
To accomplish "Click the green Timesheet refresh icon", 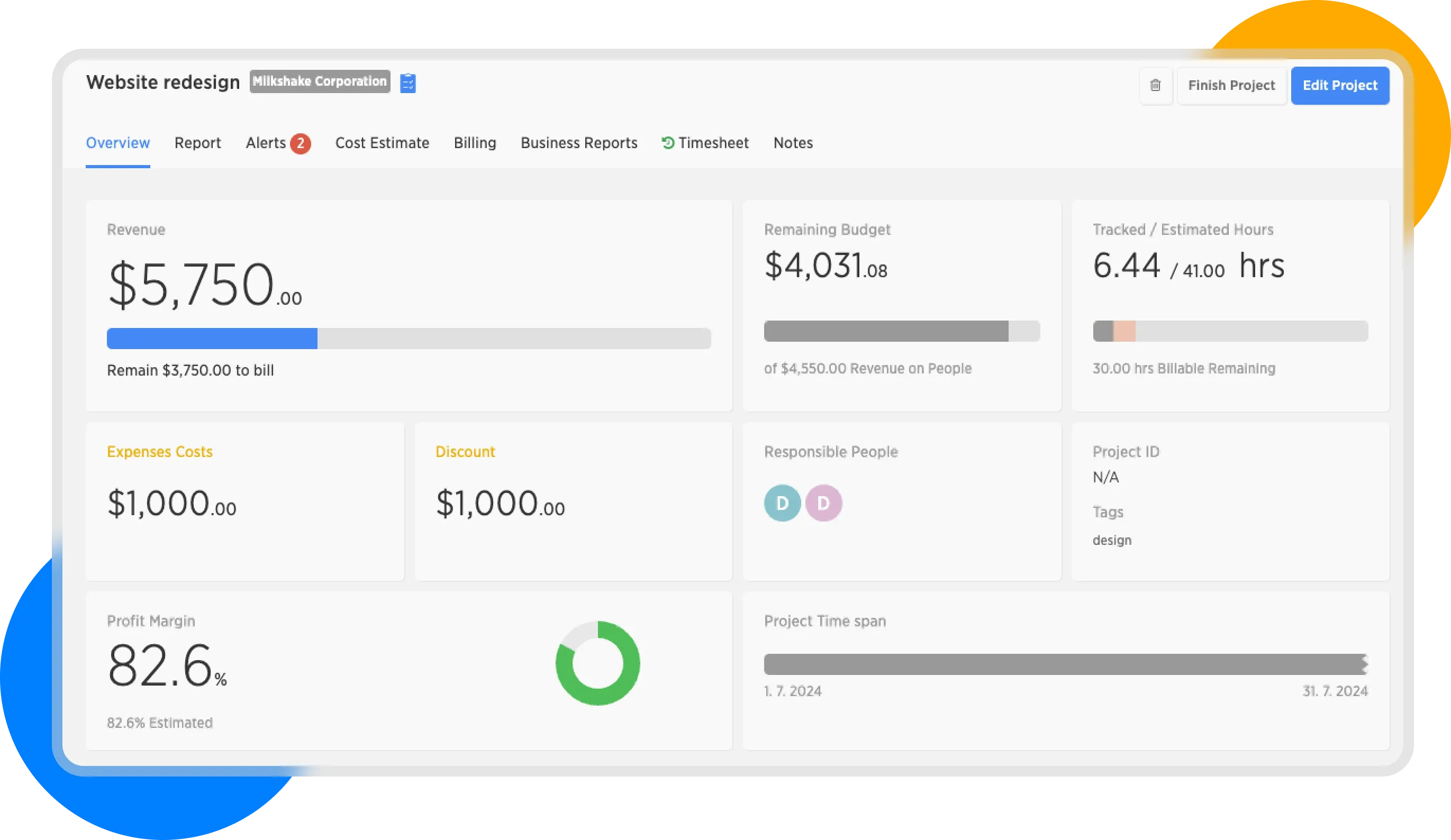I will tap(667, 143).
